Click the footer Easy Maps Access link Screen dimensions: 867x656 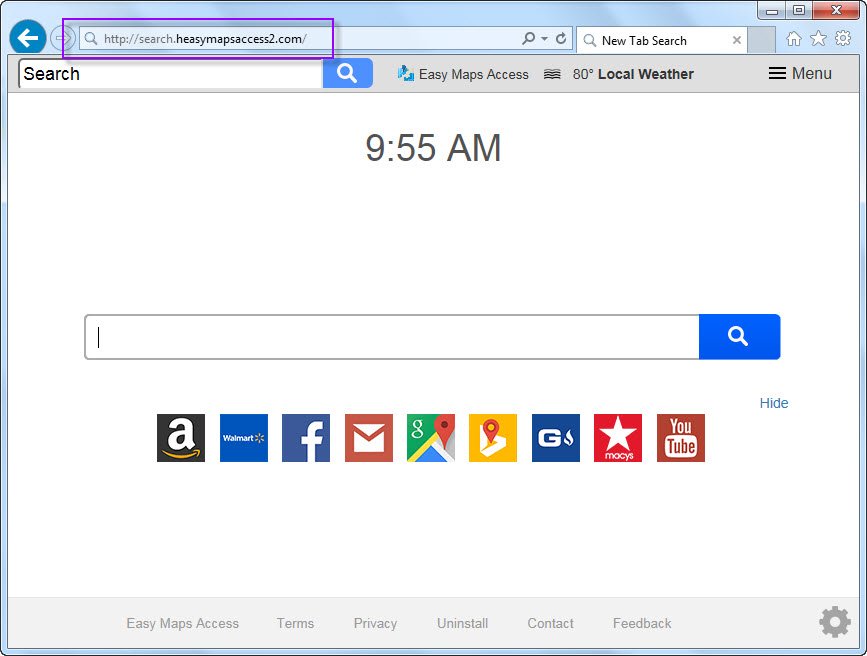coord(182,623)
